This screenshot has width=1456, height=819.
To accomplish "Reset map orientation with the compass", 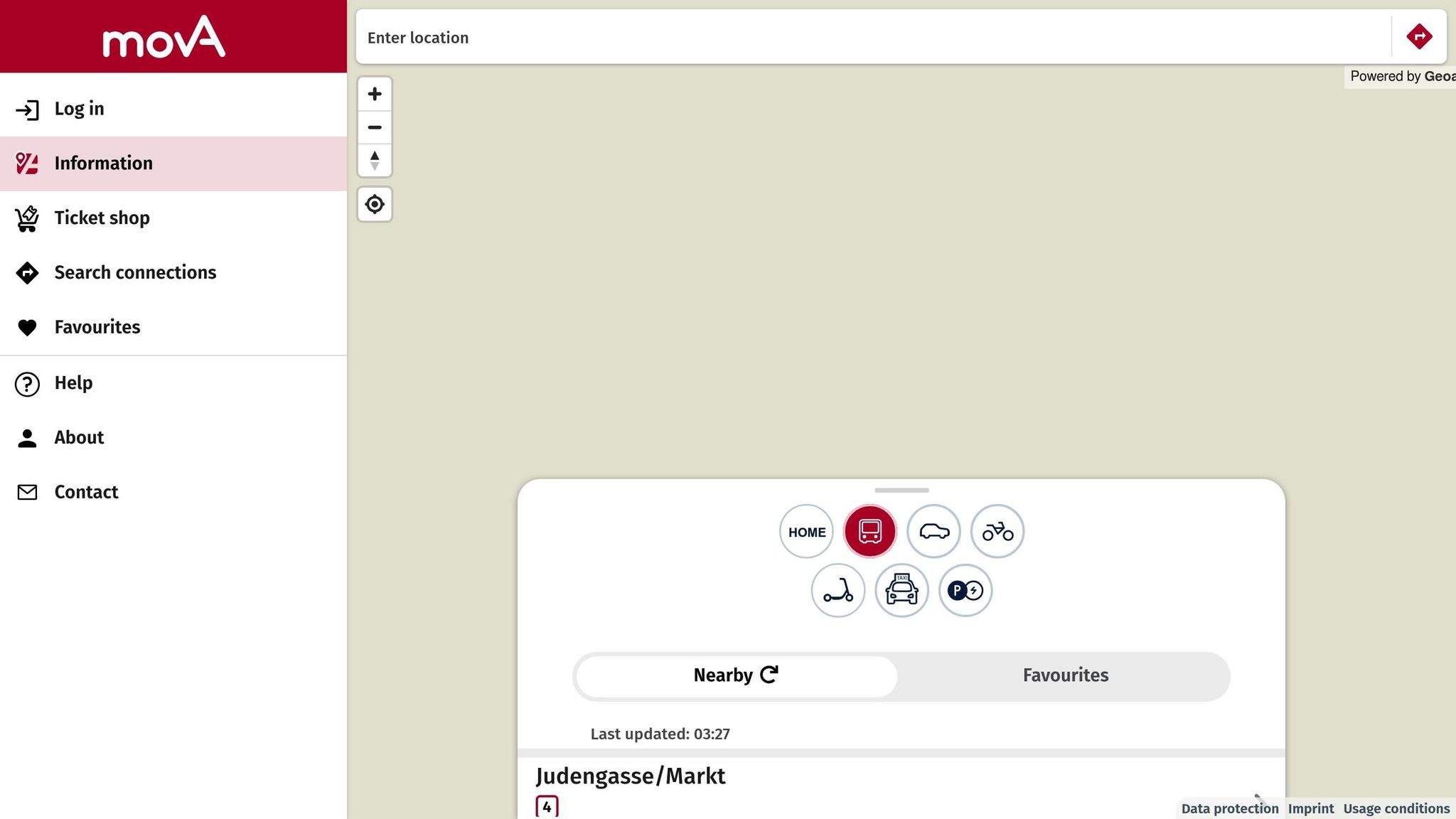I will tap(375, 160).
